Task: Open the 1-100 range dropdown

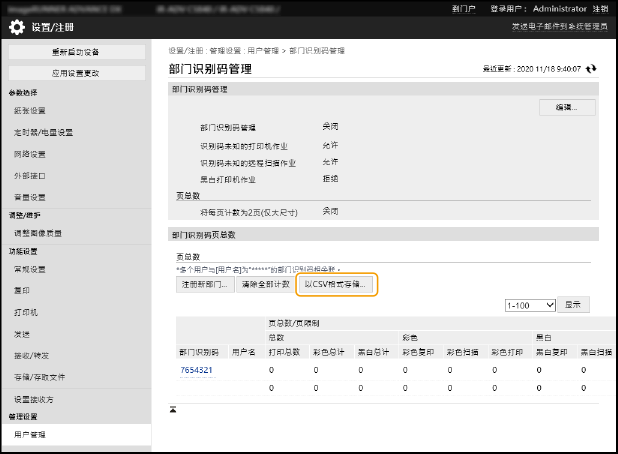Action: [529, 304]
